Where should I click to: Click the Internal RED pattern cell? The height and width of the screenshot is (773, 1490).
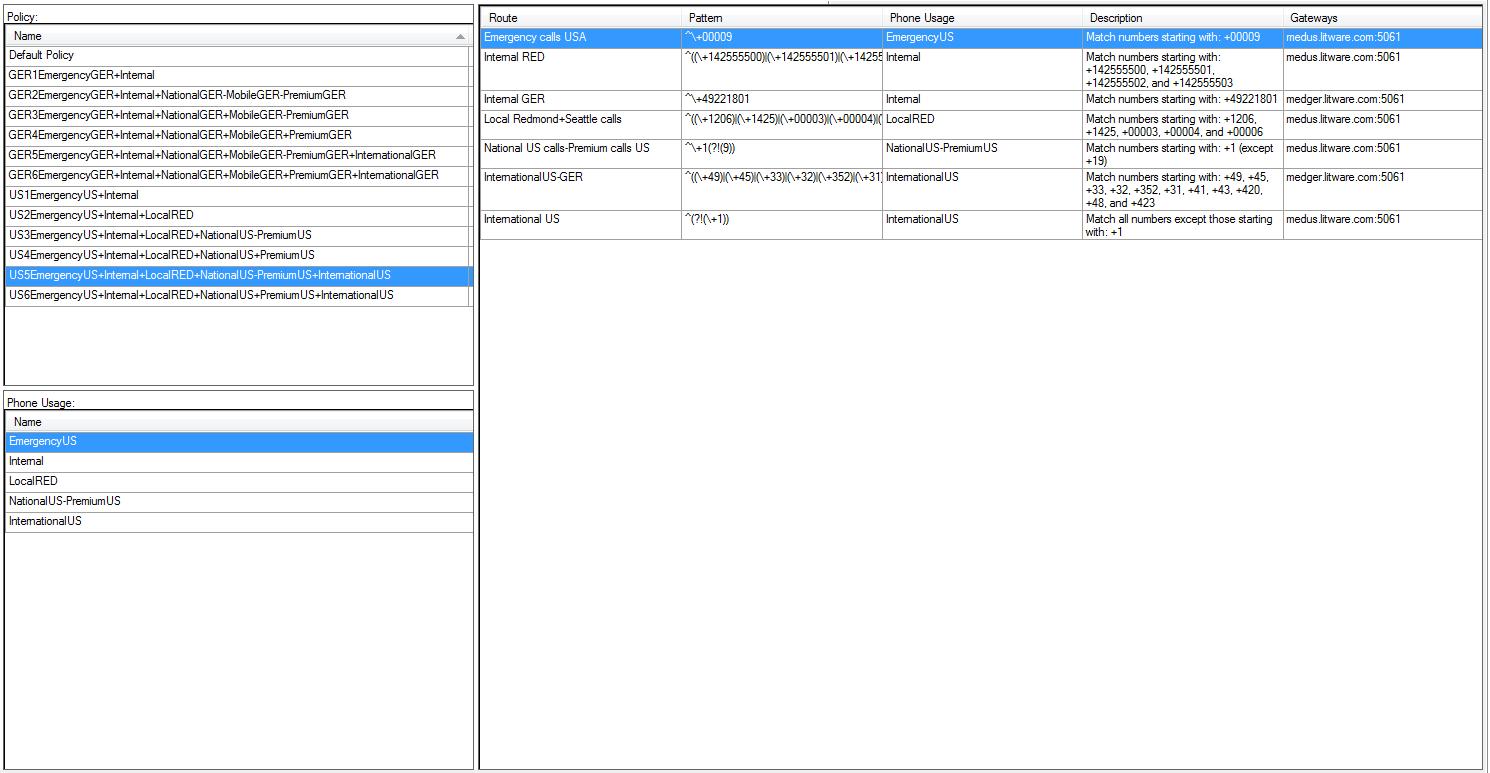782,69
